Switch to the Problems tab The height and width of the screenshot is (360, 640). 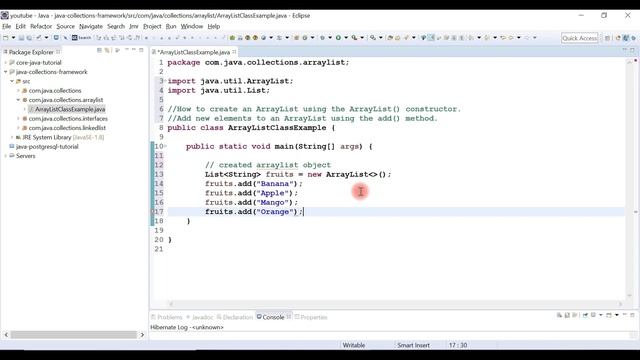[x=167, y=317]
